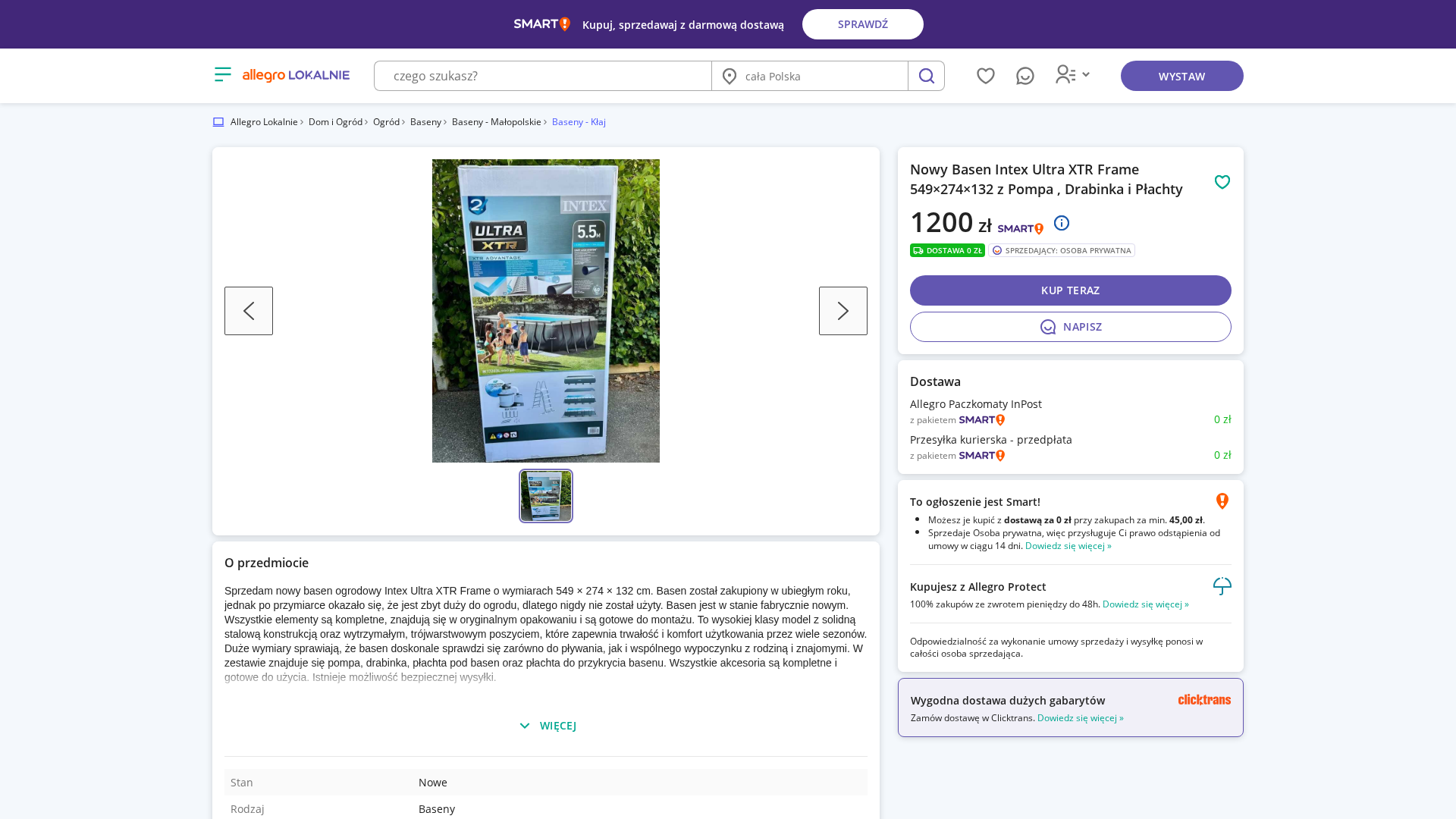
Task: Click the Allegro Lokalnie logo
Action: (x=296, y=75)
